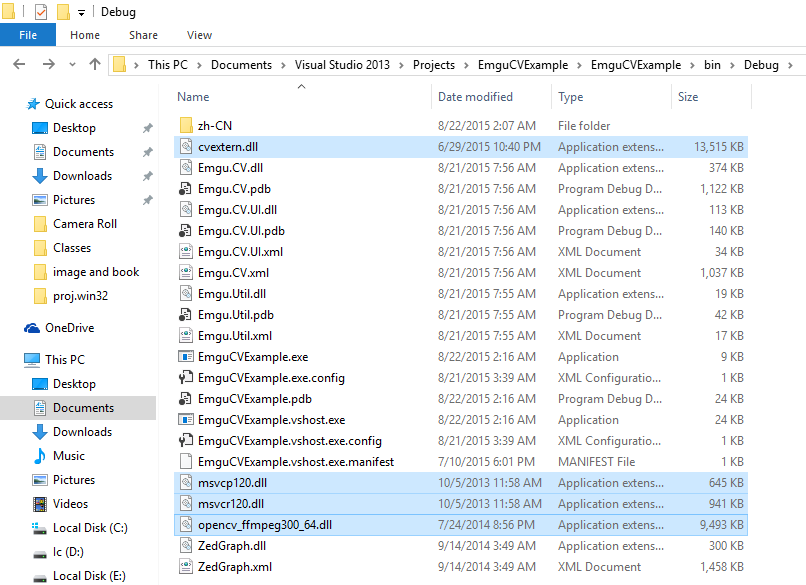806x585 pixels.
Task: Click the Emgu.Util.dll file icon
Action: click(x=186, y=294)
